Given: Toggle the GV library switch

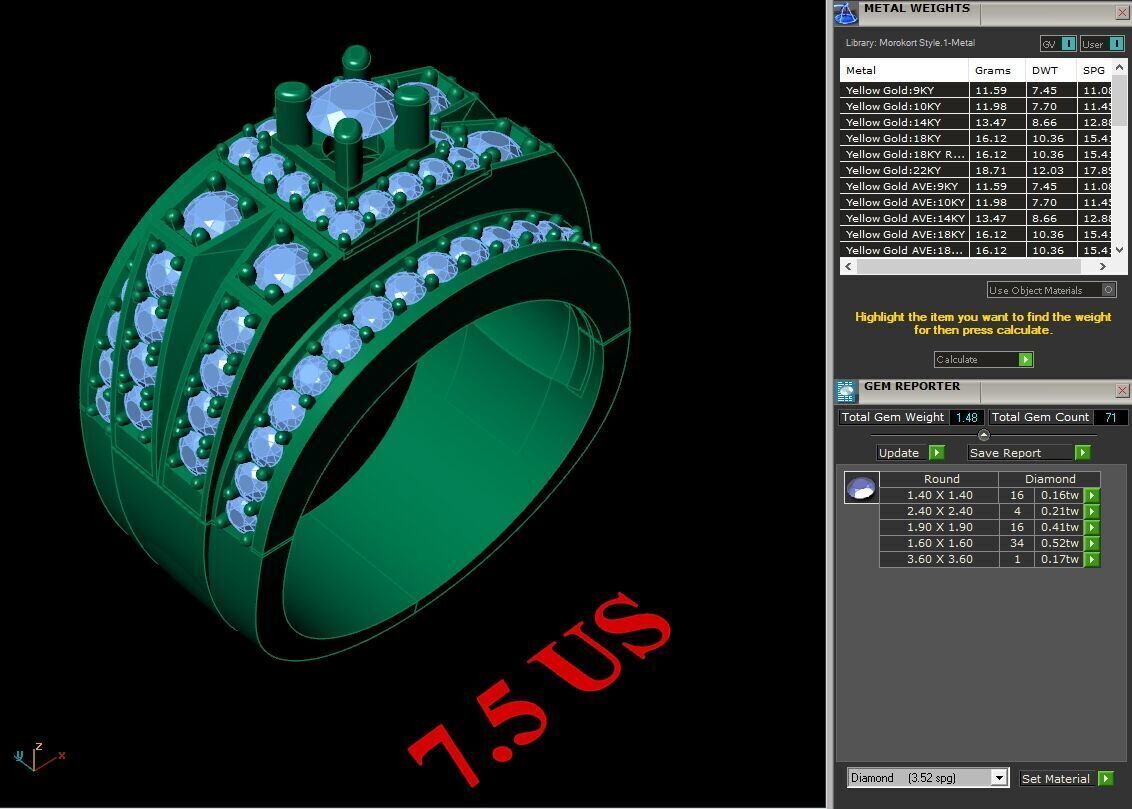Looking at the screenshot, I should click(1068, 44).
